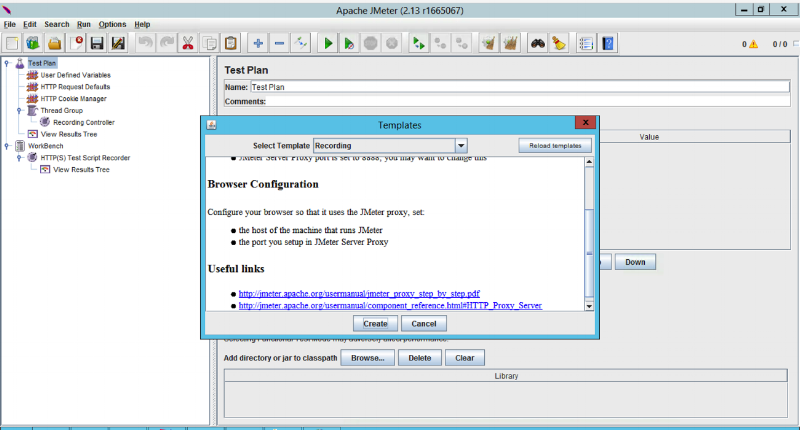Click the Open file folder icon
The height and width of the screenshot is (430, 800).
point(55,43)
